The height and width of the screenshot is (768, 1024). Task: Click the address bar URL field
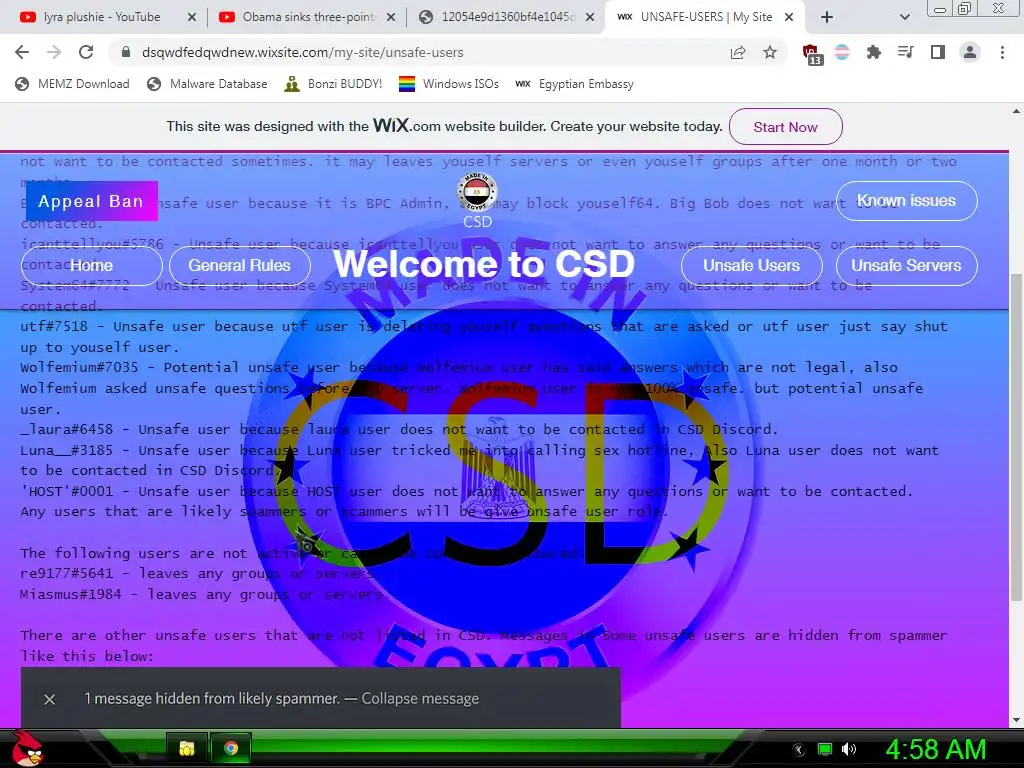coord(418,52)
